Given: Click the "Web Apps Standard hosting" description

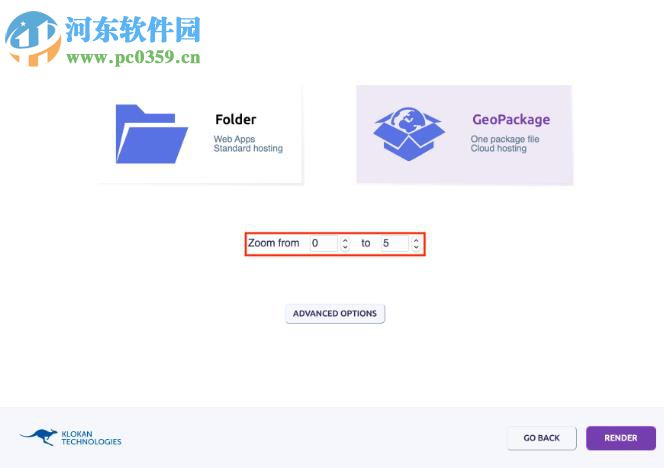Looking at the screenshot, I should [x=248, y=144].
